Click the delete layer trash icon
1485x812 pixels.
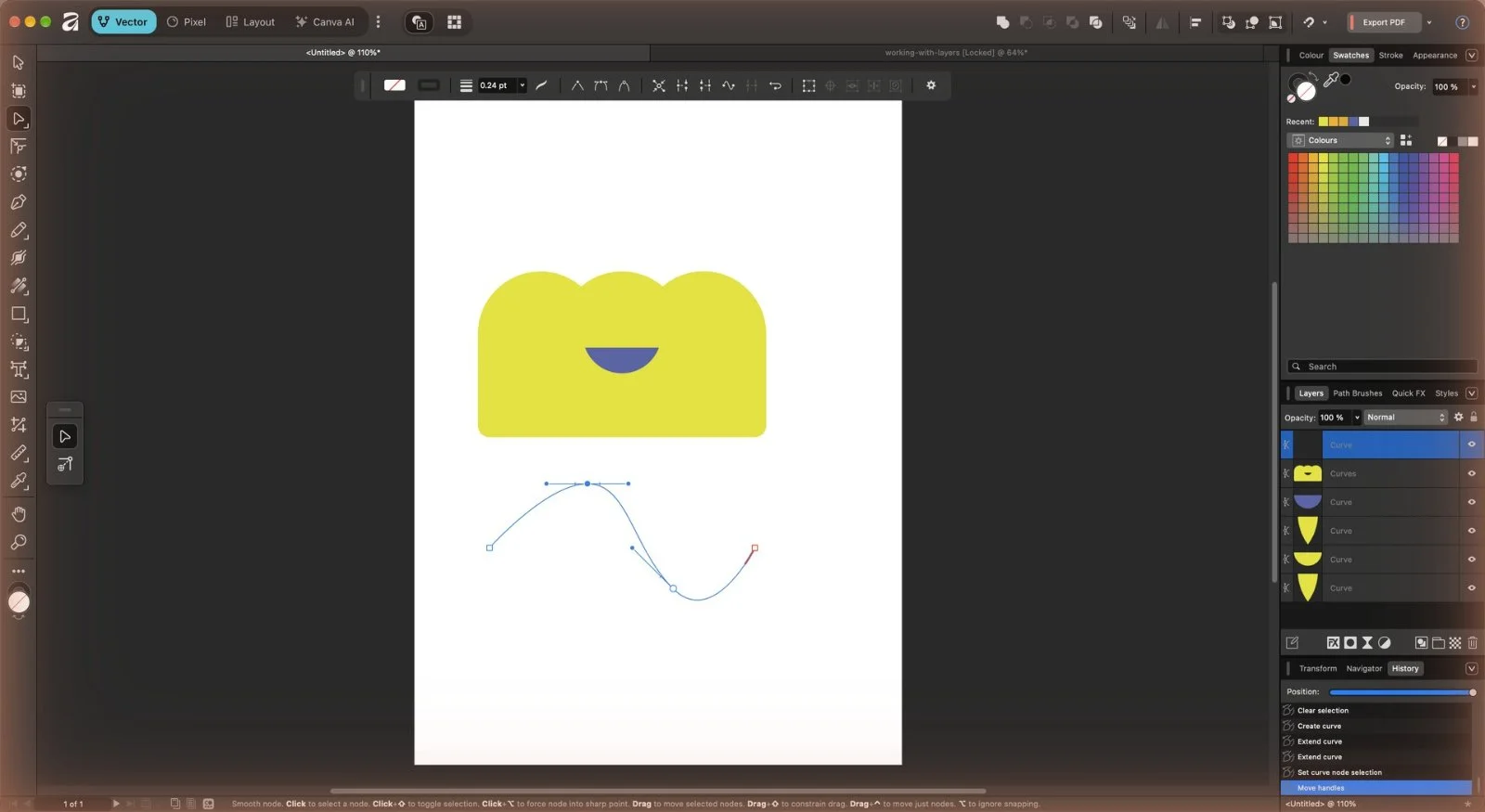click(x=1472, y=642)
